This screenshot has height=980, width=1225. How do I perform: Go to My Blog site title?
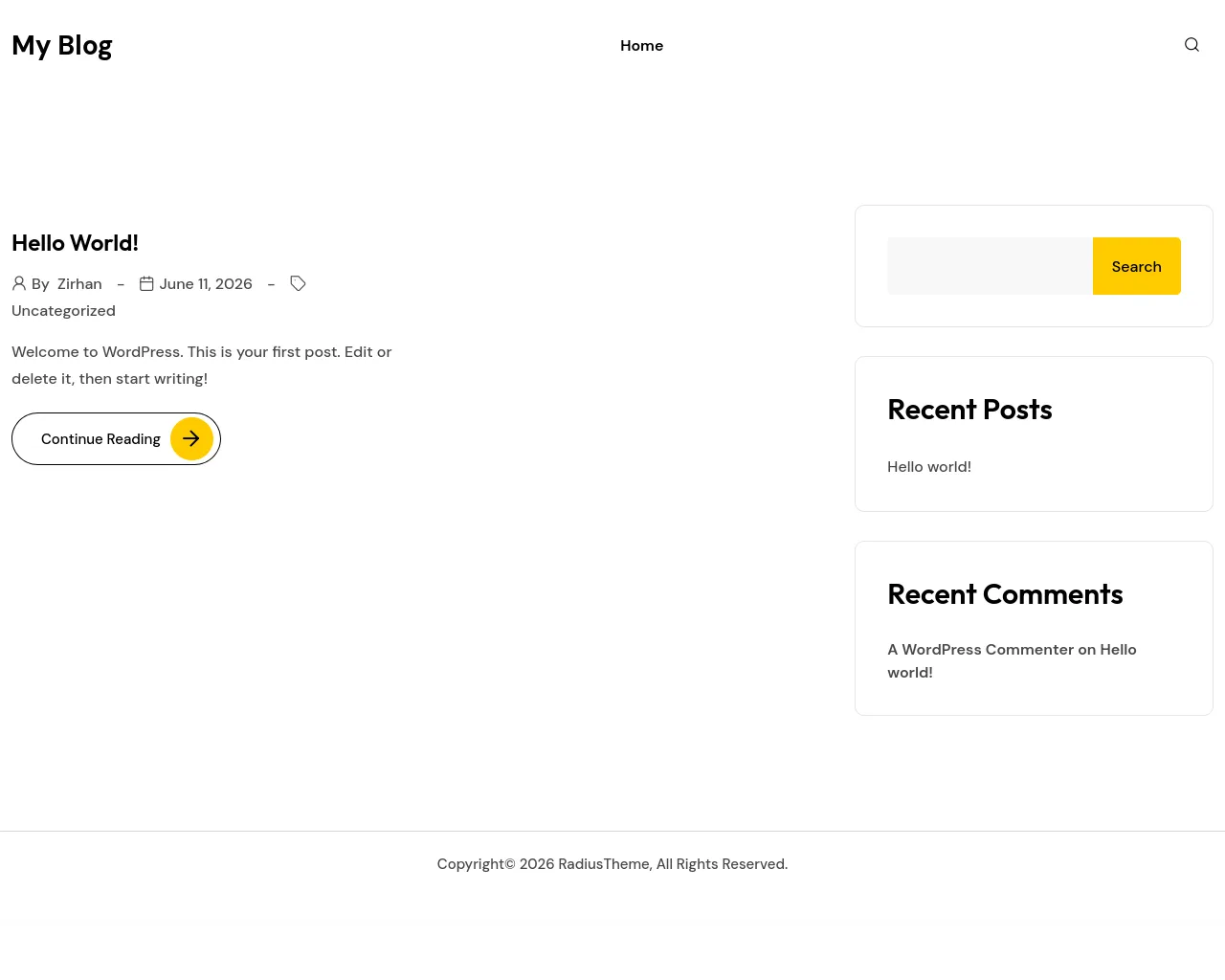pos(62,45)
